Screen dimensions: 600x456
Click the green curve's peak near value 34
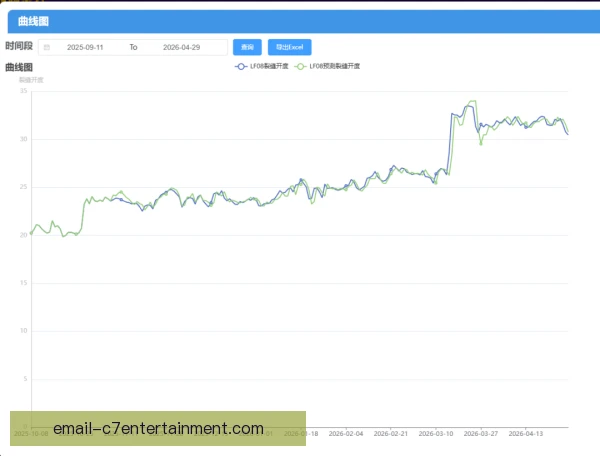473,101
